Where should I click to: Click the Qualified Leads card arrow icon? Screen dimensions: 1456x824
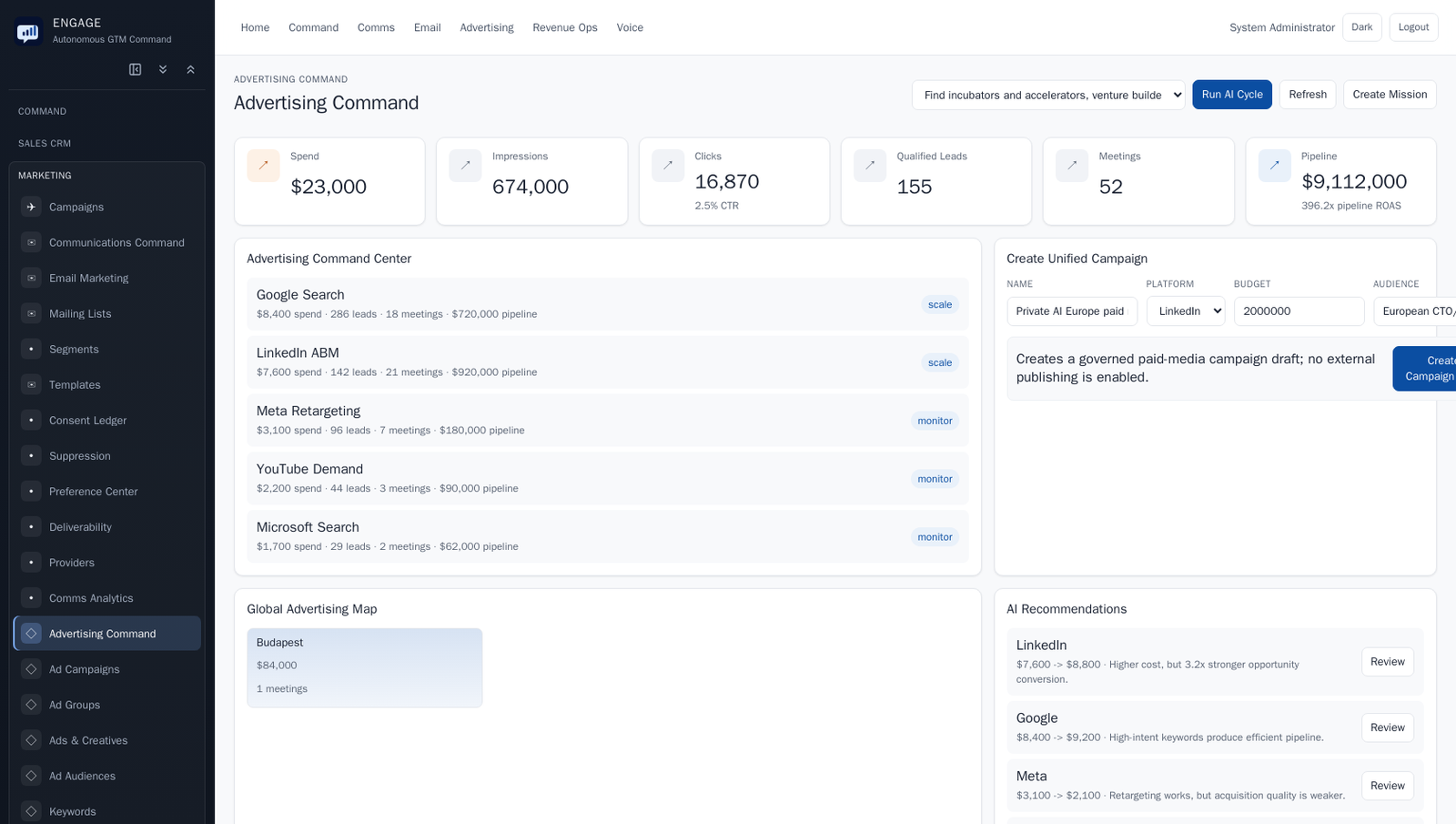click(x=870, y=166)
